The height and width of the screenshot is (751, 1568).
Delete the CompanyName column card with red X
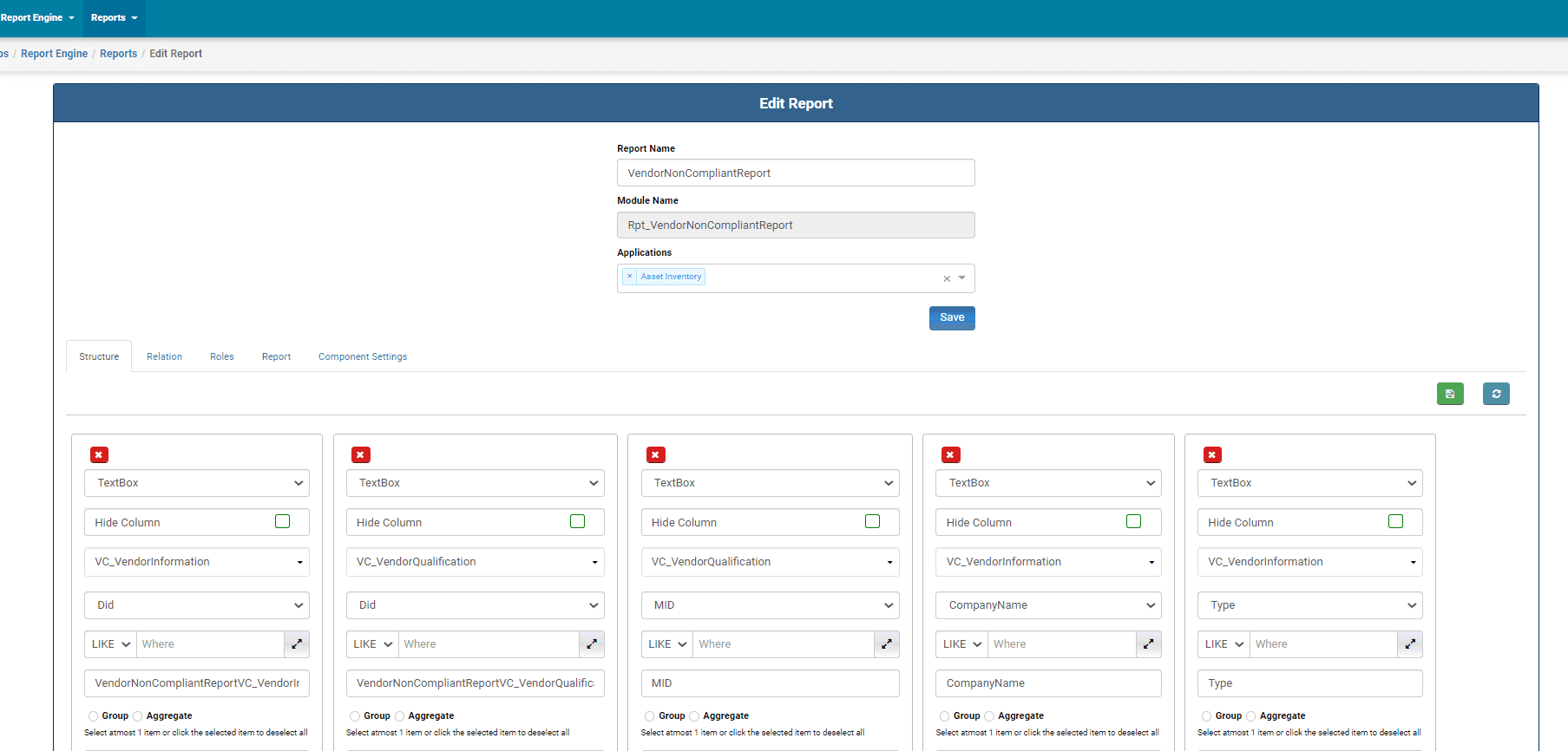point(951,454)
